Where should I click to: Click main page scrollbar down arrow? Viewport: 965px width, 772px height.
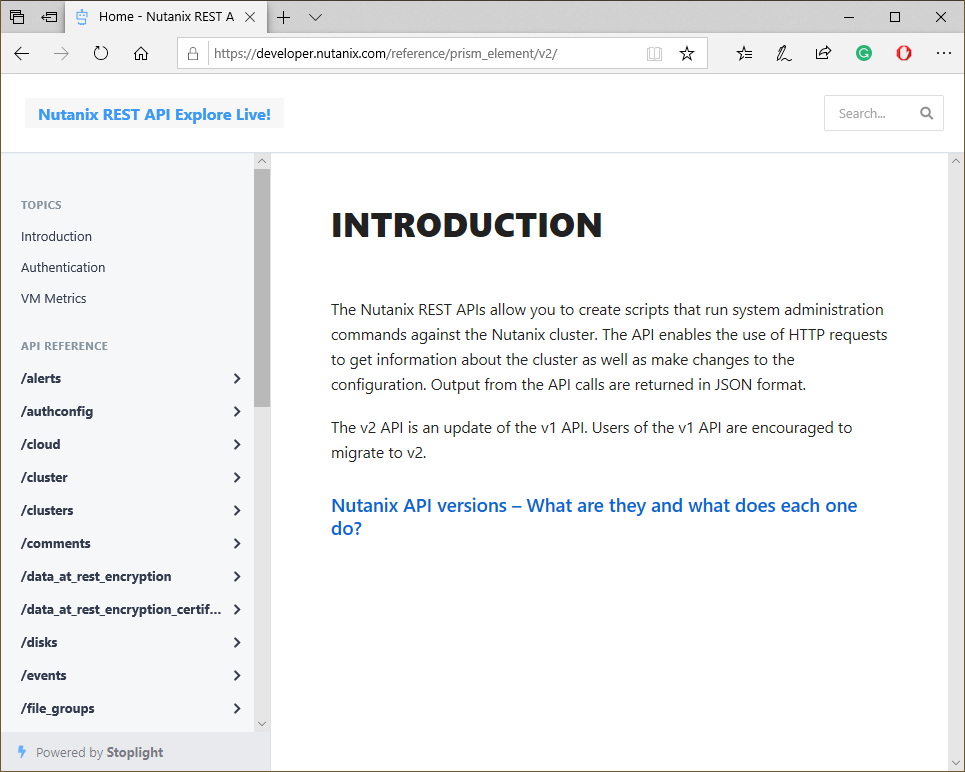(956, 764)
